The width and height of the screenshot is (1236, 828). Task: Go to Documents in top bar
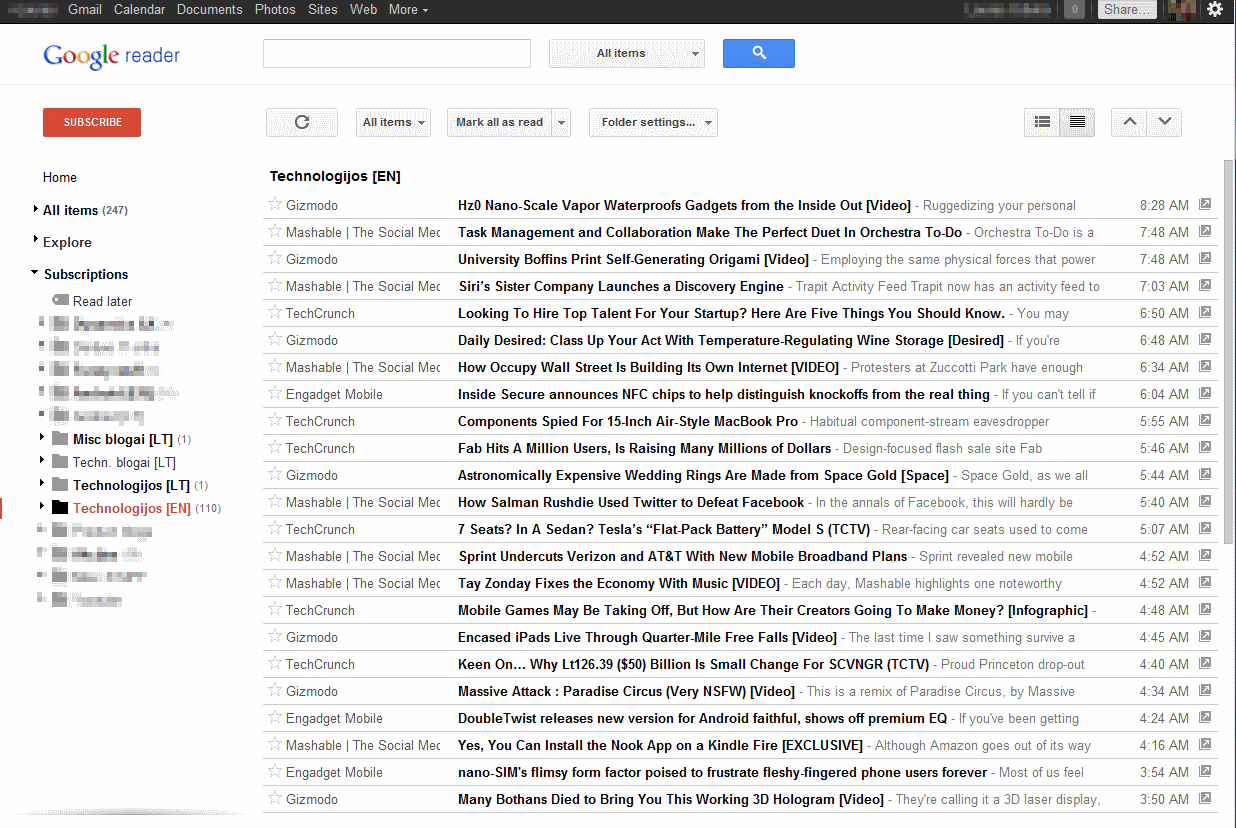pyautogui.click(x=210, y=9)
